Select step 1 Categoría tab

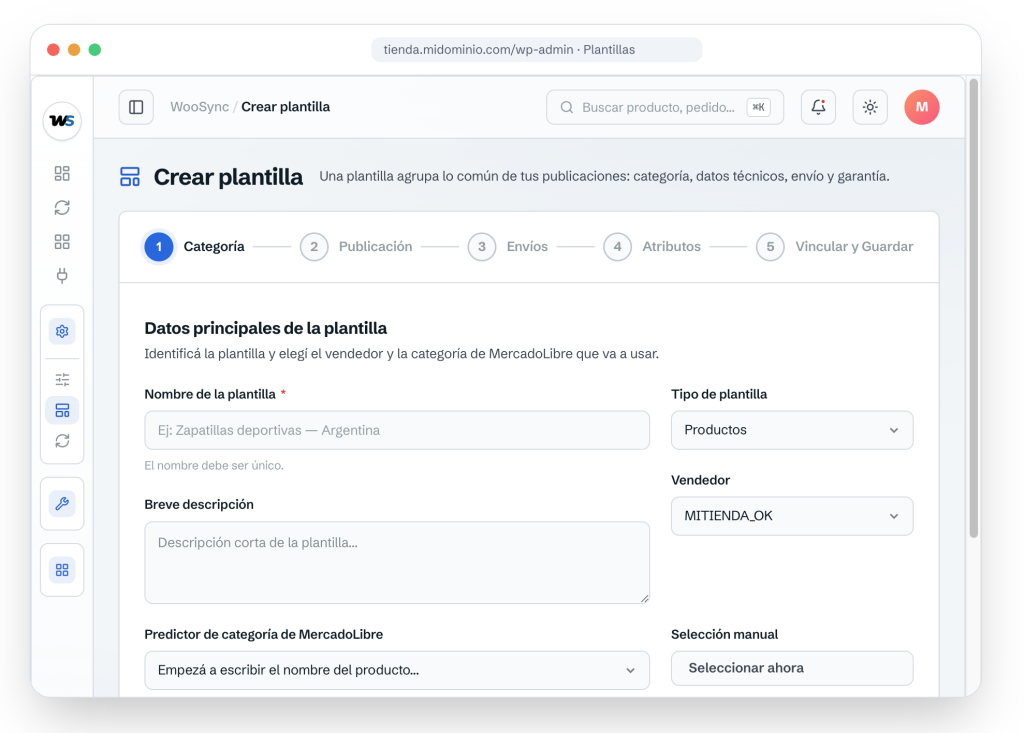click(195, 247)
